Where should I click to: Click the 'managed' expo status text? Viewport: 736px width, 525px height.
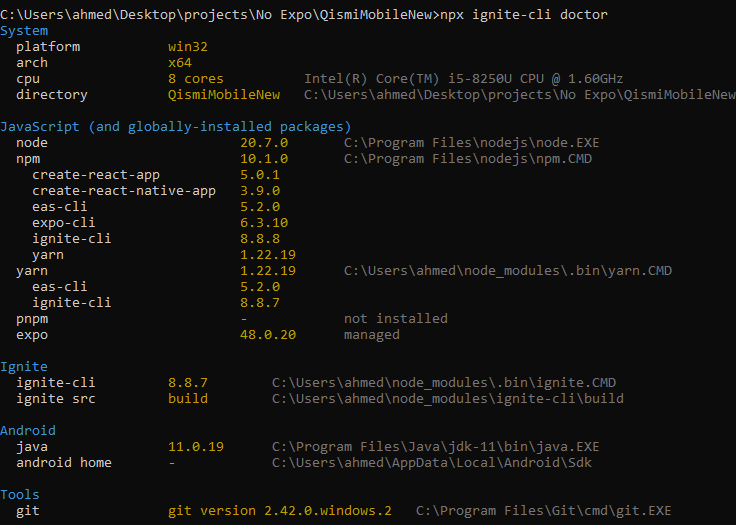[372, 335]
